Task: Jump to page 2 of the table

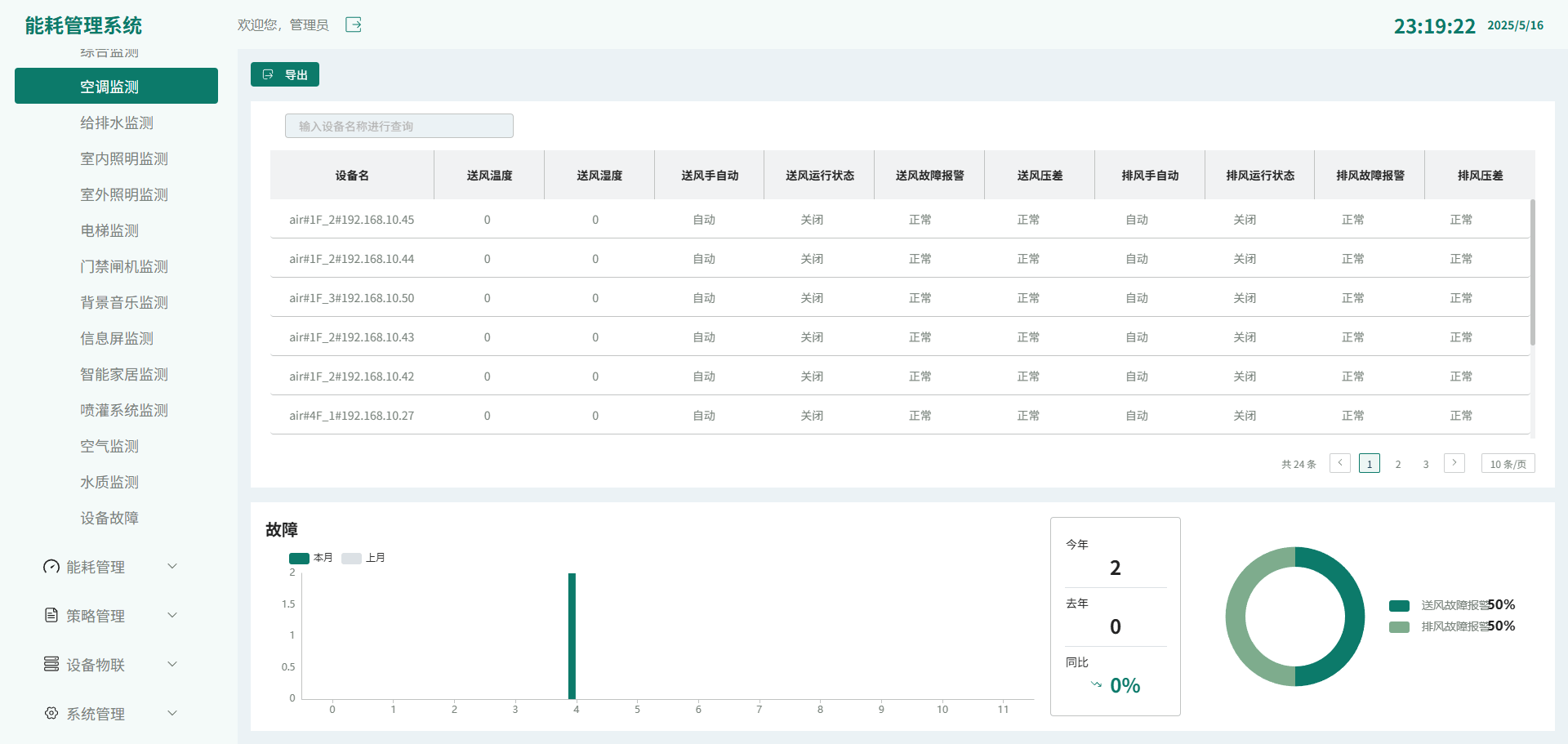Action: tap(1397, 464)
